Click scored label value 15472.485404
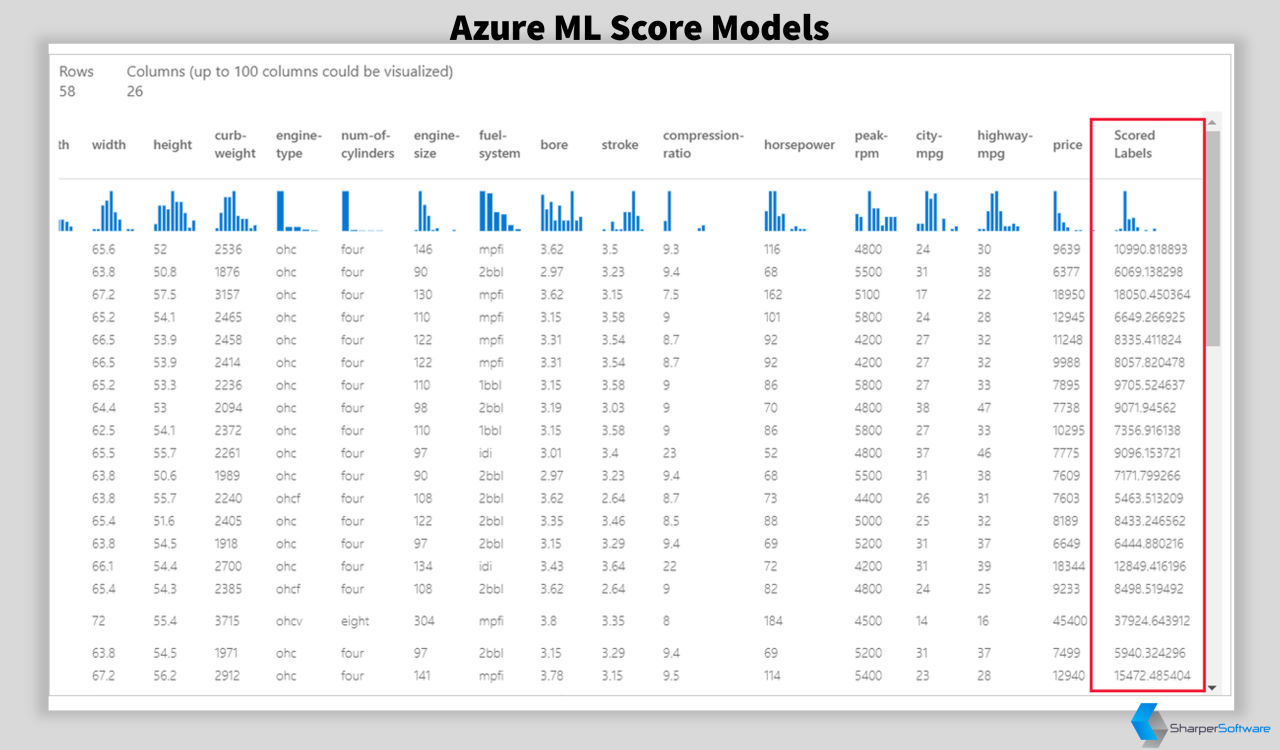Screen dimensions: 1280x750 coord(1152,676)
